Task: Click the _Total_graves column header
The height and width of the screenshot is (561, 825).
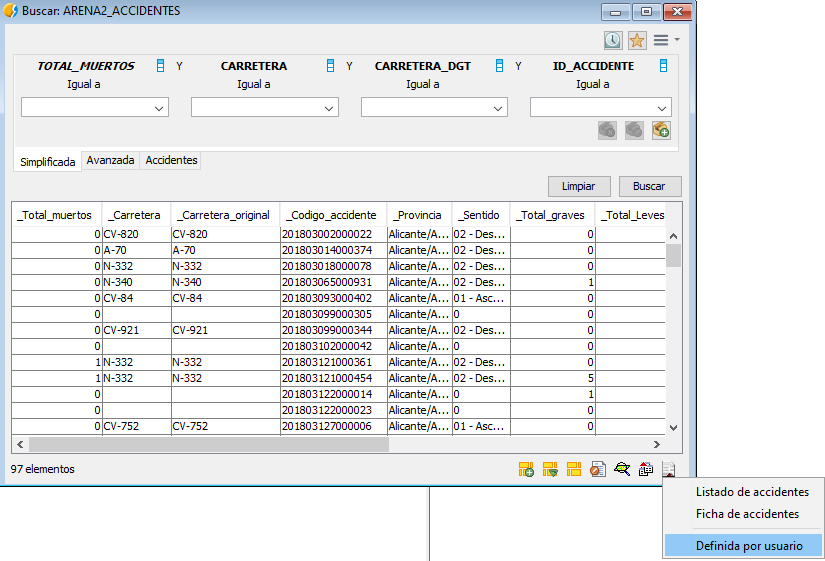Action: click(x=552, y=215)
